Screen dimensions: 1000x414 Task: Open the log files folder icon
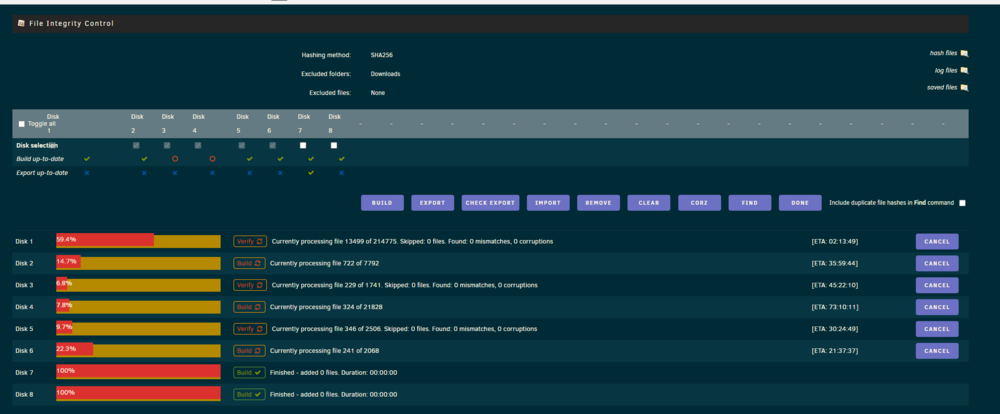coord(964,71)
